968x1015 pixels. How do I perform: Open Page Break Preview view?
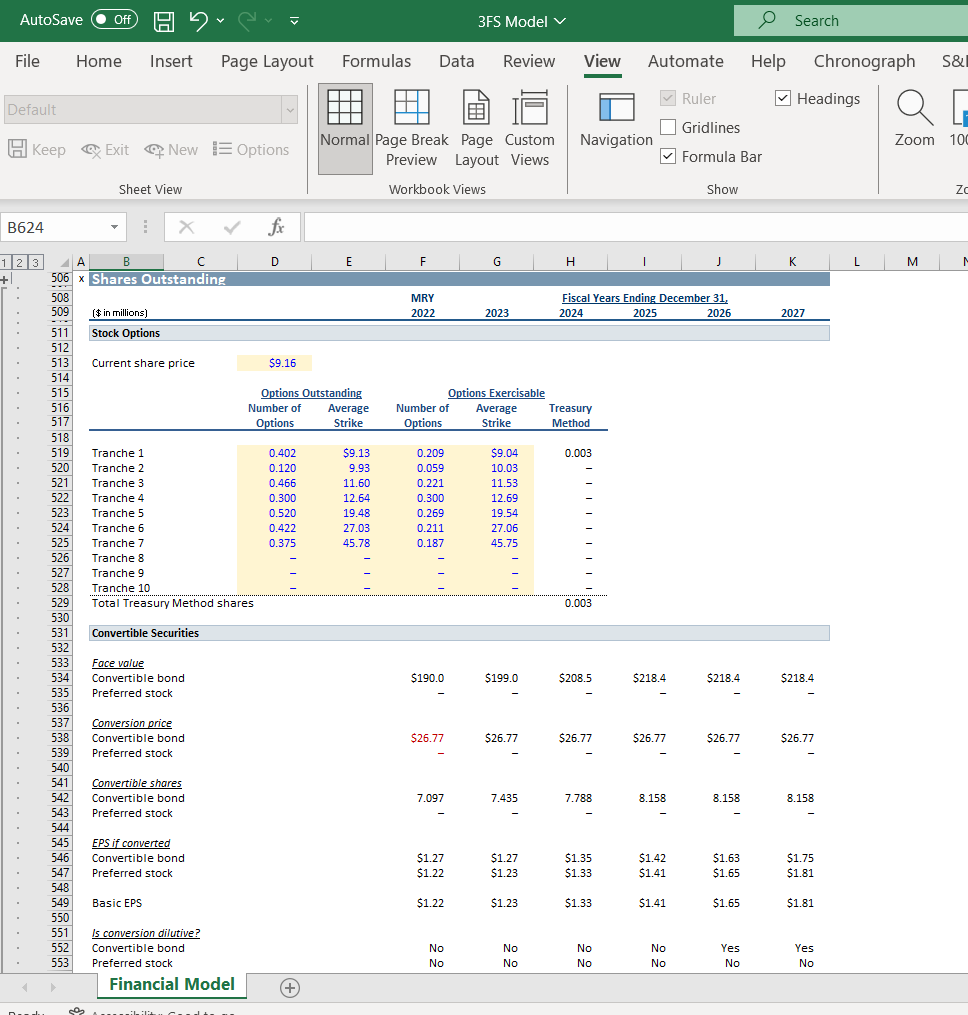(411, 128)
